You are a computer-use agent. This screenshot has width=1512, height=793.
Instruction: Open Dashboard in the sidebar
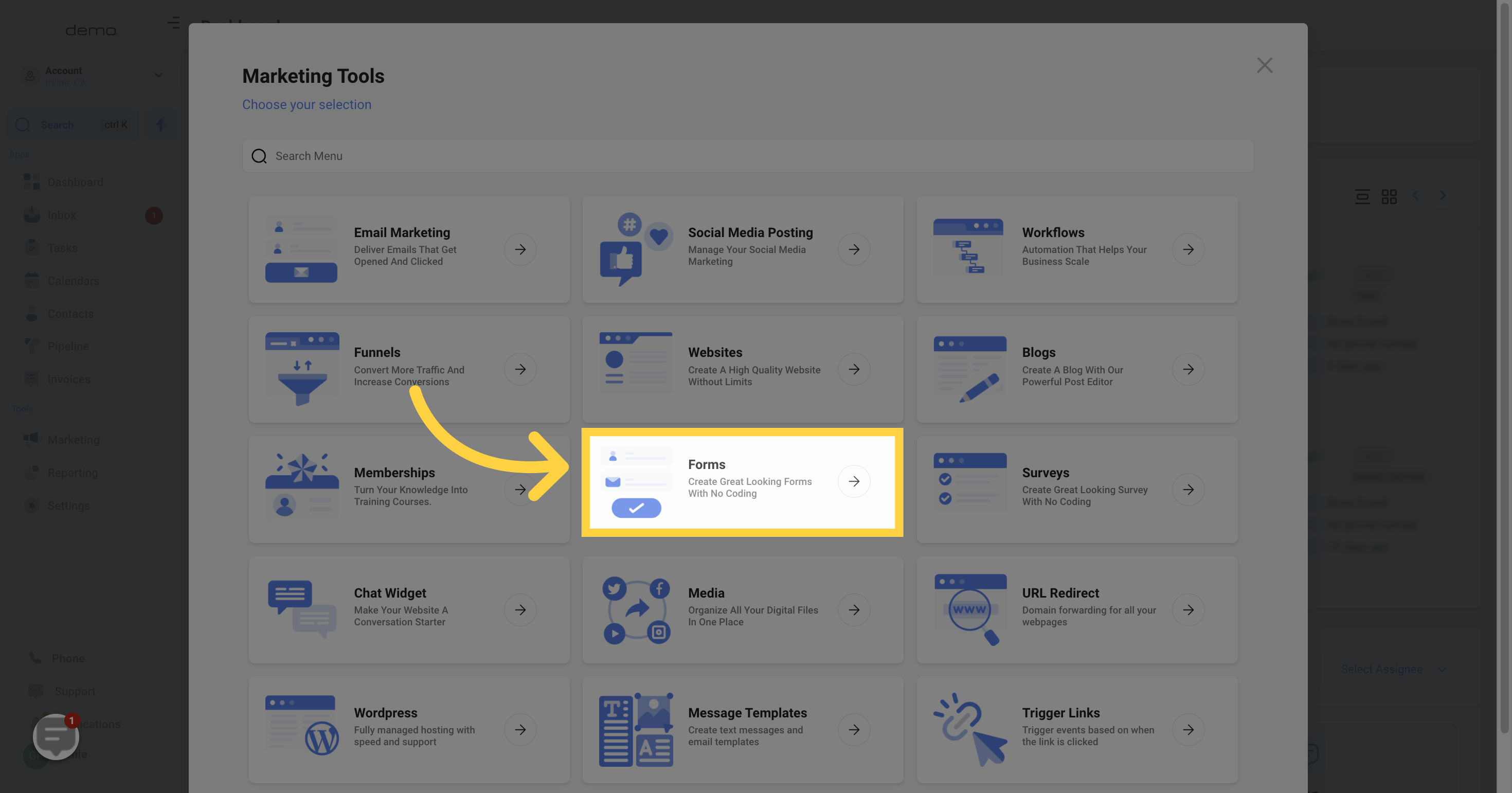pos(75,182)
